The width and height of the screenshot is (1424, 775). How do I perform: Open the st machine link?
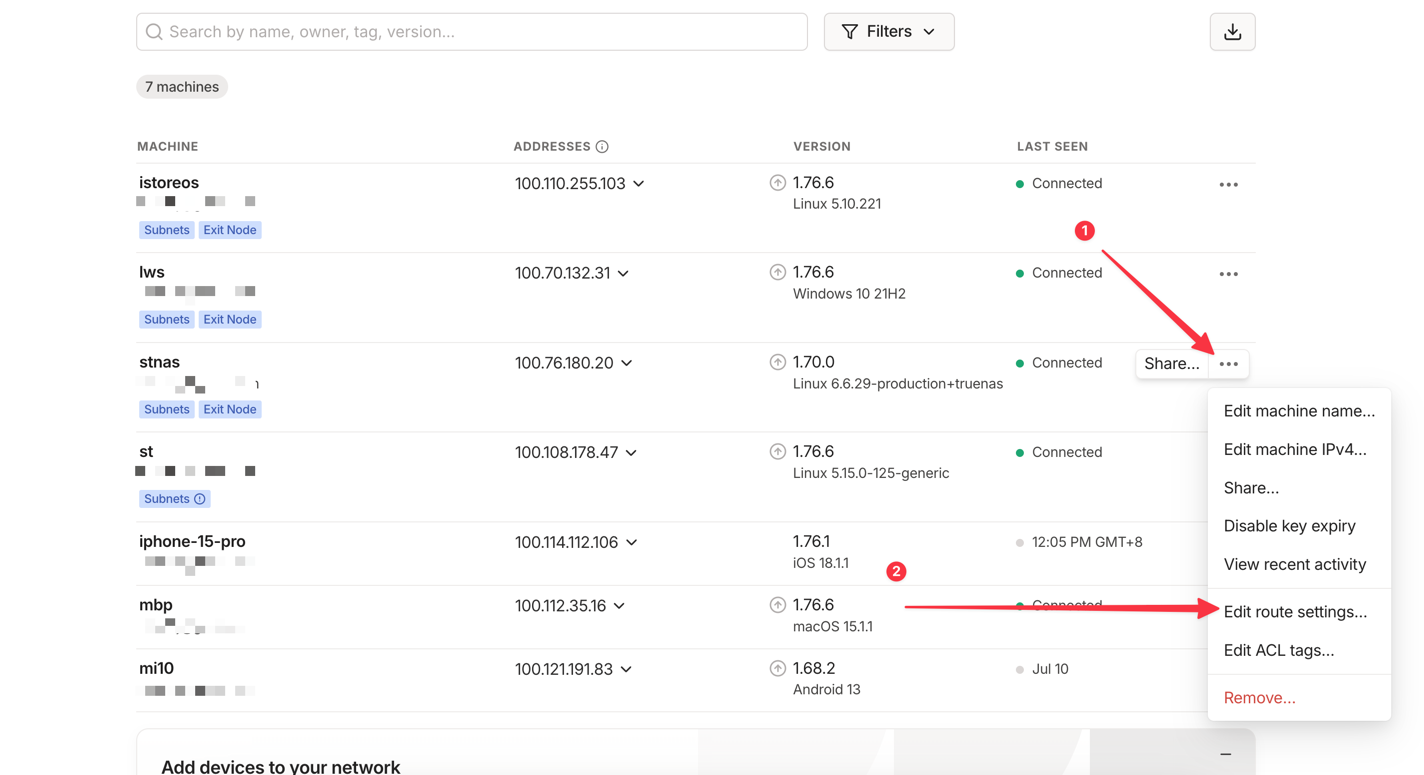pyautogui.click(x=146, y=452)
